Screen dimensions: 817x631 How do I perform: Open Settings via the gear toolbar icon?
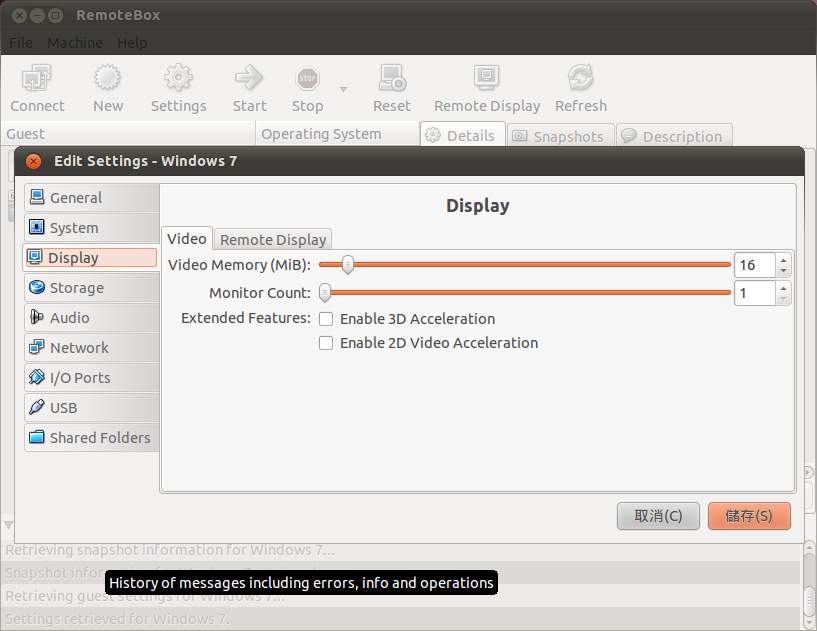[x=178, y=78]
